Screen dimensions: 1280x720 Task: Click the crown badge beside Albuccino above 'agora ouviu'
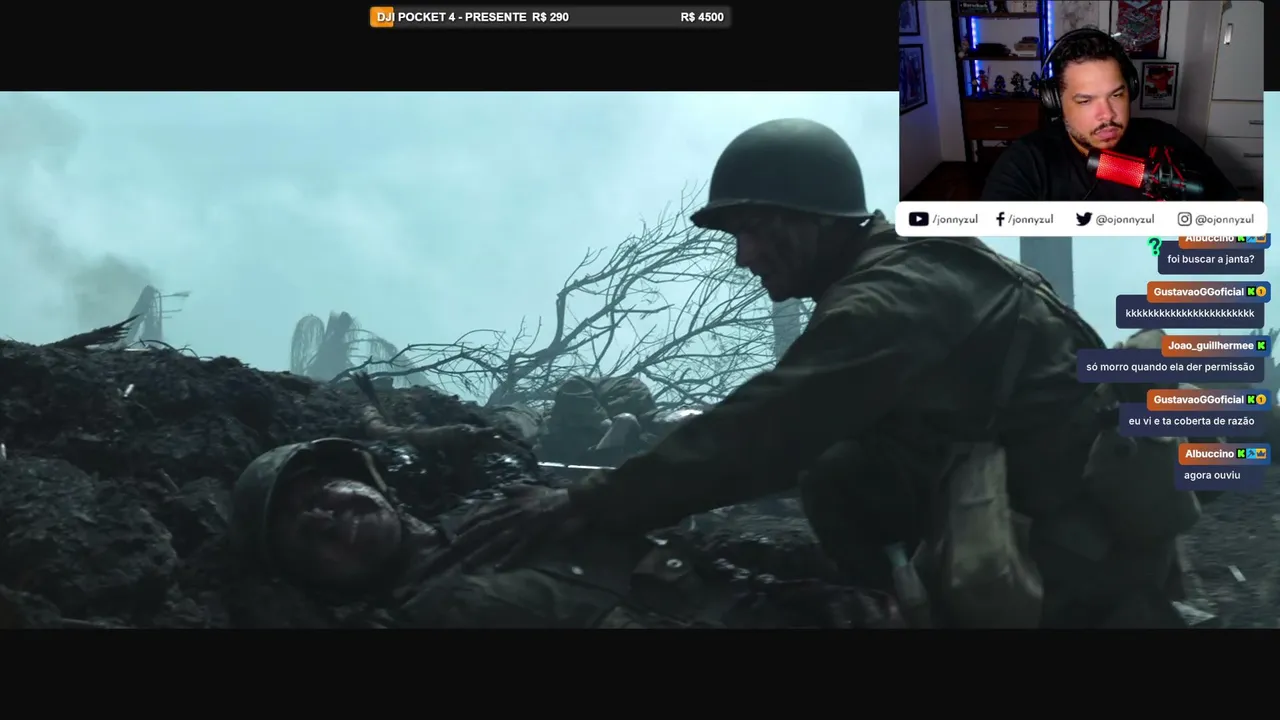point(1261,454)
